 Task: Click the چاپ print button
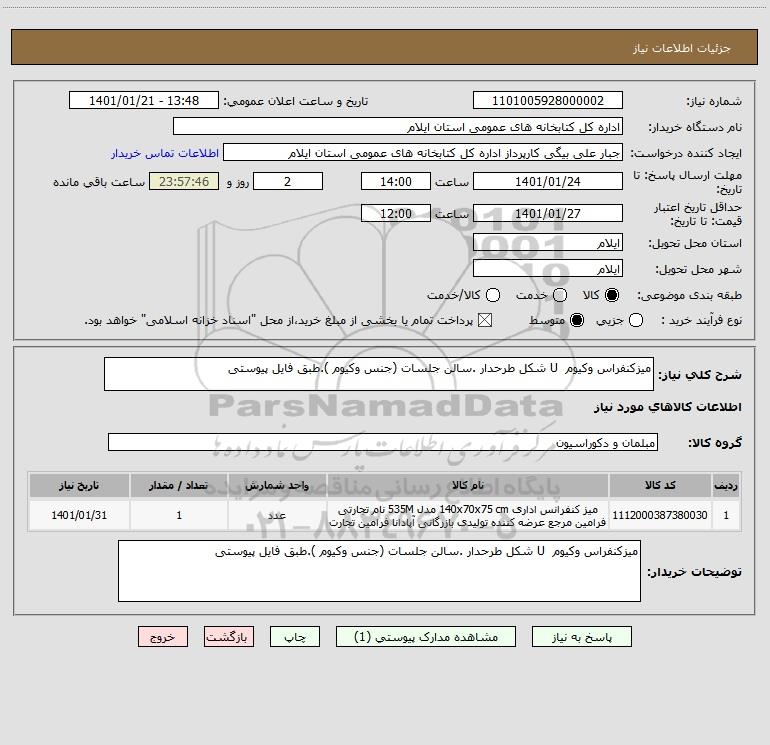295,637
